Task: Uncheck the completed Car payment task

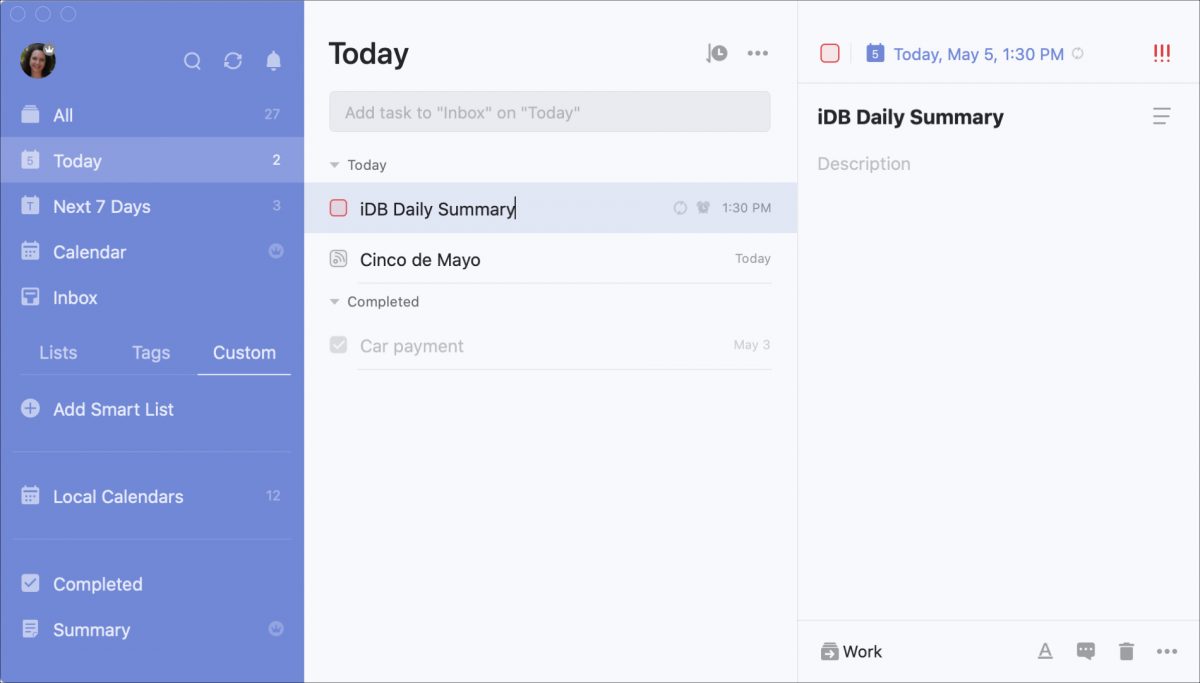Action: coord(338,345)
